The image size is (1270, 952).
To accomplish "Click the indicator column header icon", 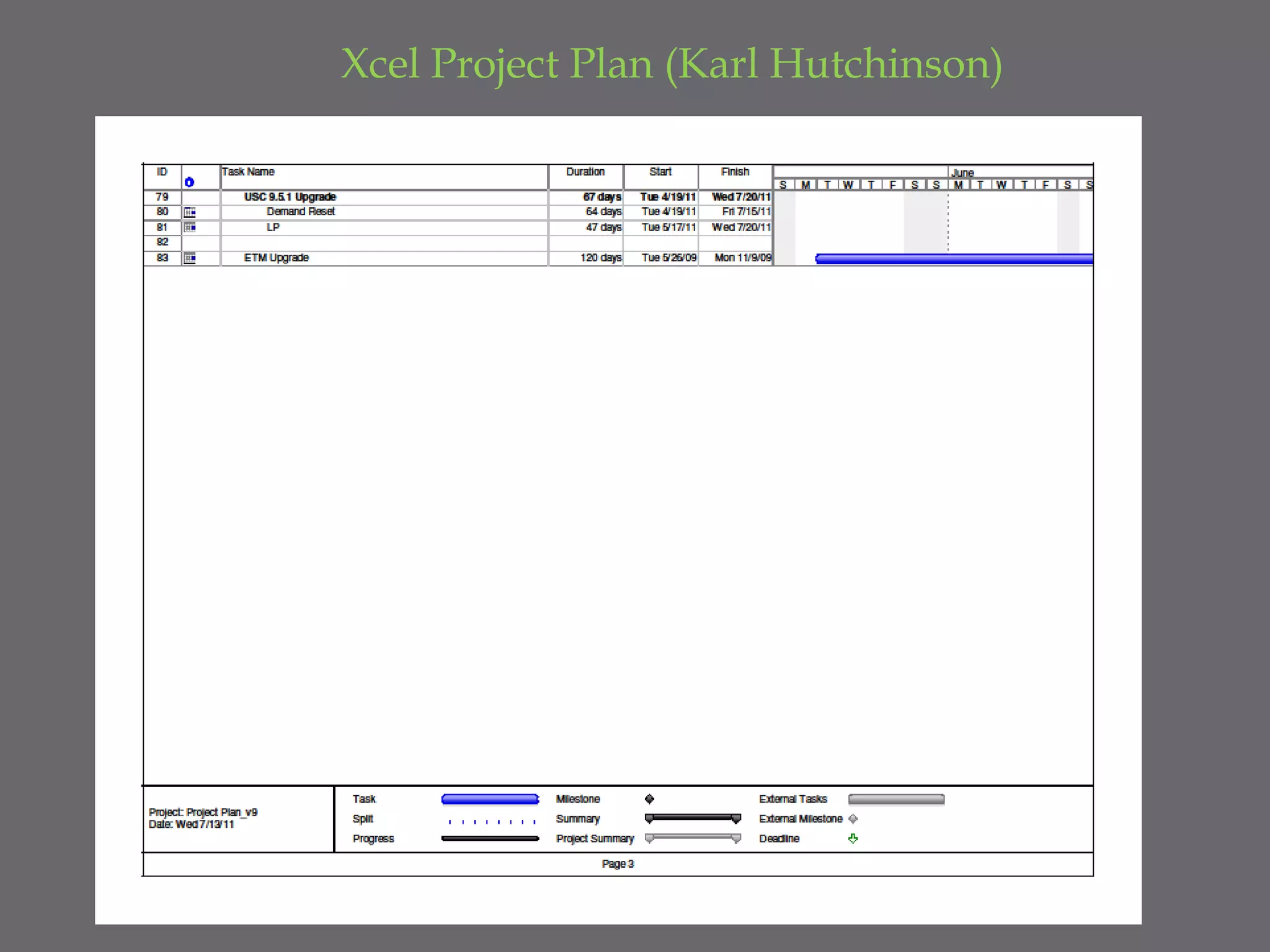I will [x=189, y=182].
